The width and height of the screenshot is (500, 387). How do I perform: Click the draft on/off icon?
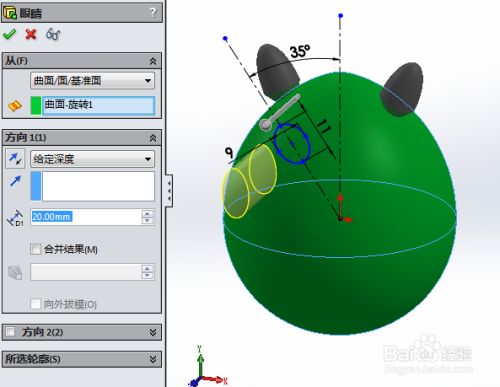click(x=15, y=272)
